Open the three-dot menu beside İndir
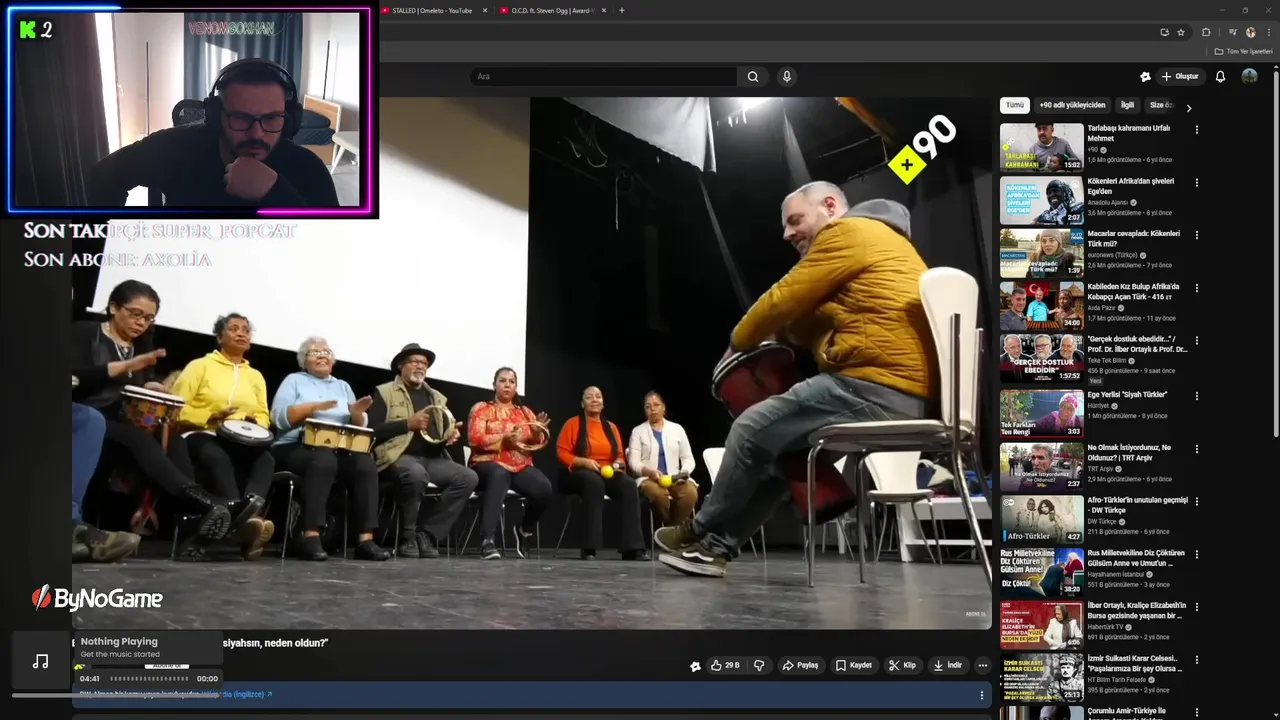1280x720 pixels. (x=983, y=665)
